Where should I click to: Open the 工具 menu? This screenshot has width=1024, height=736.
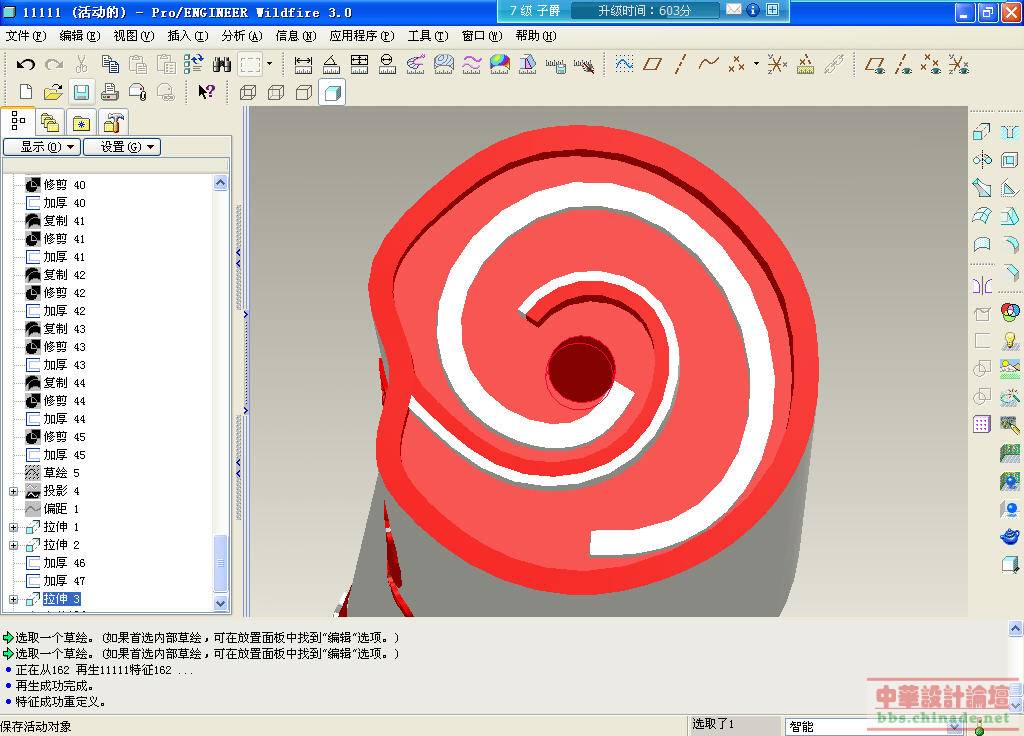428,36
